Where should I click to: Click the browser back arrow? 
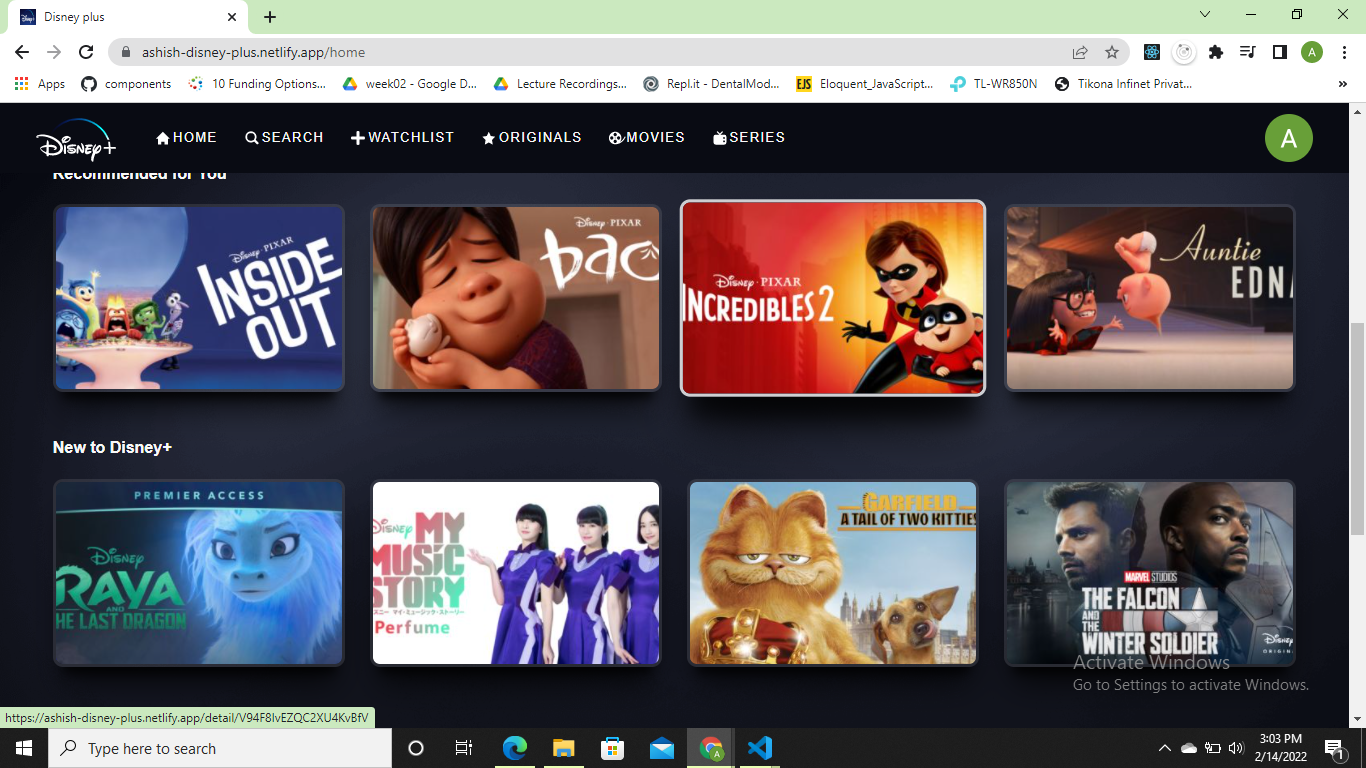click(x=22, y=52)
